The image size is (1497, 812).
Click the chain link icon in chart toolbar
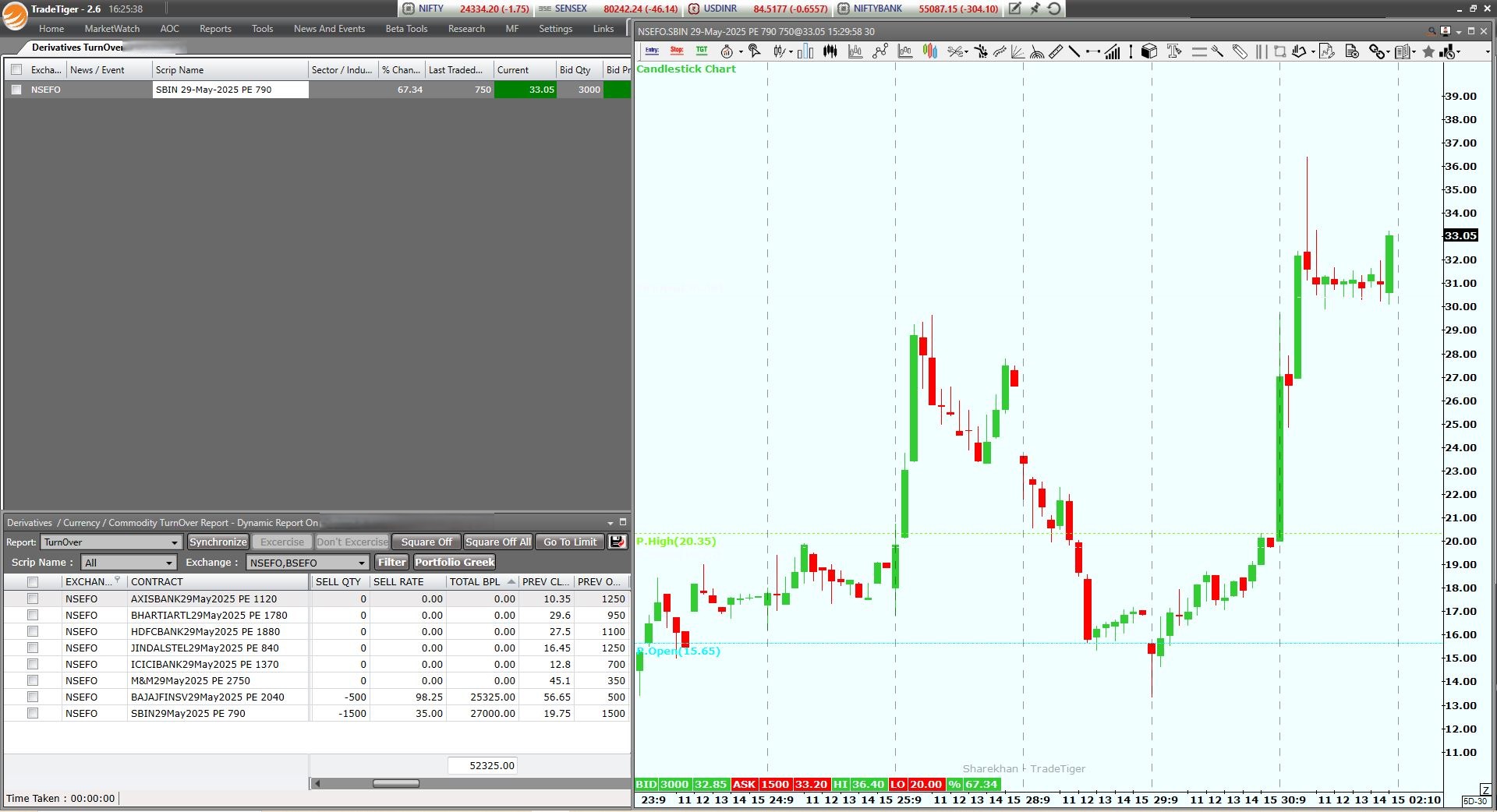click(x=1377, y=51)
